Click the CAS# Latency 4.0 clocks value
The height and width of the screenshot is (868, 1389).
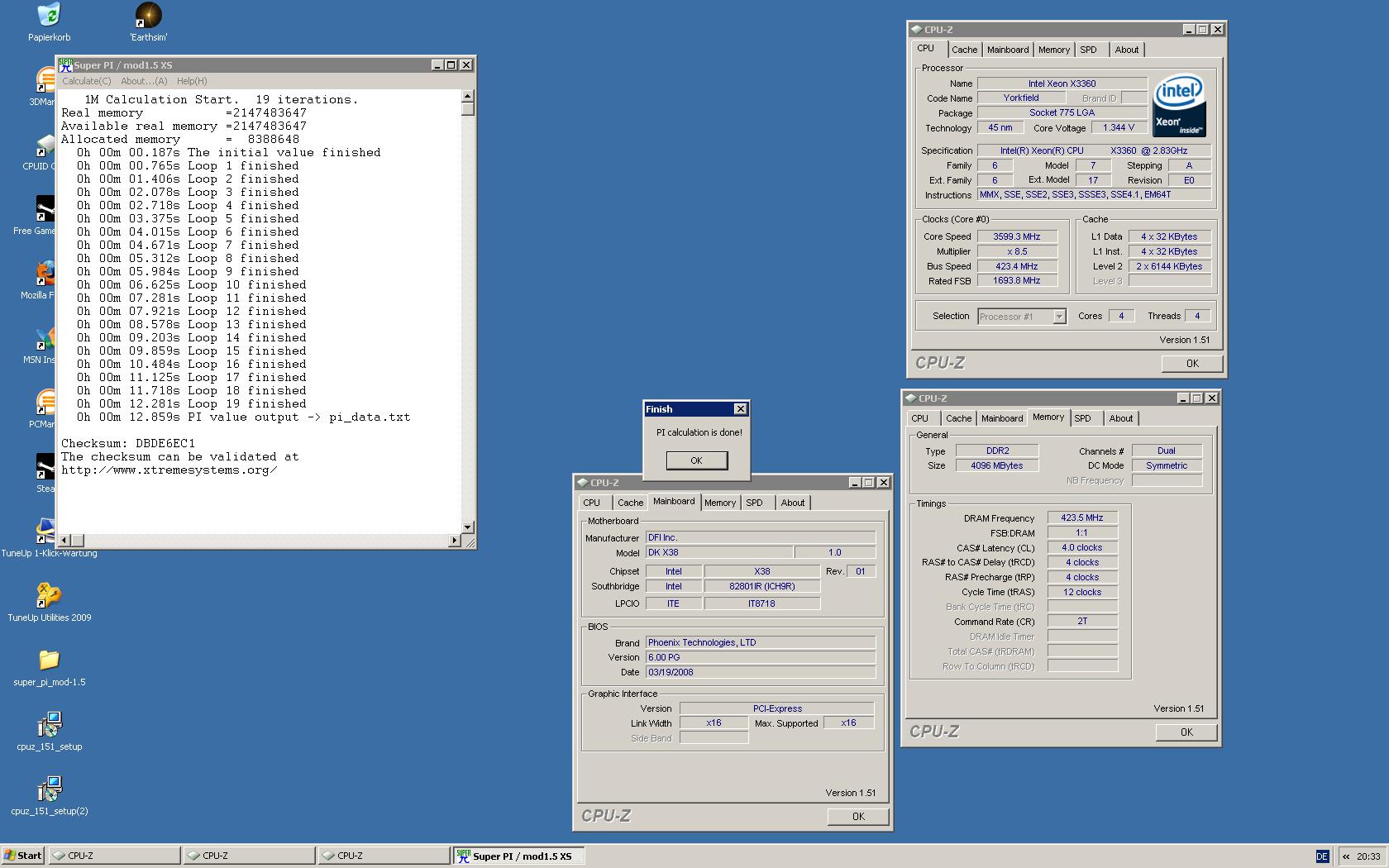tap(1082, 548)
